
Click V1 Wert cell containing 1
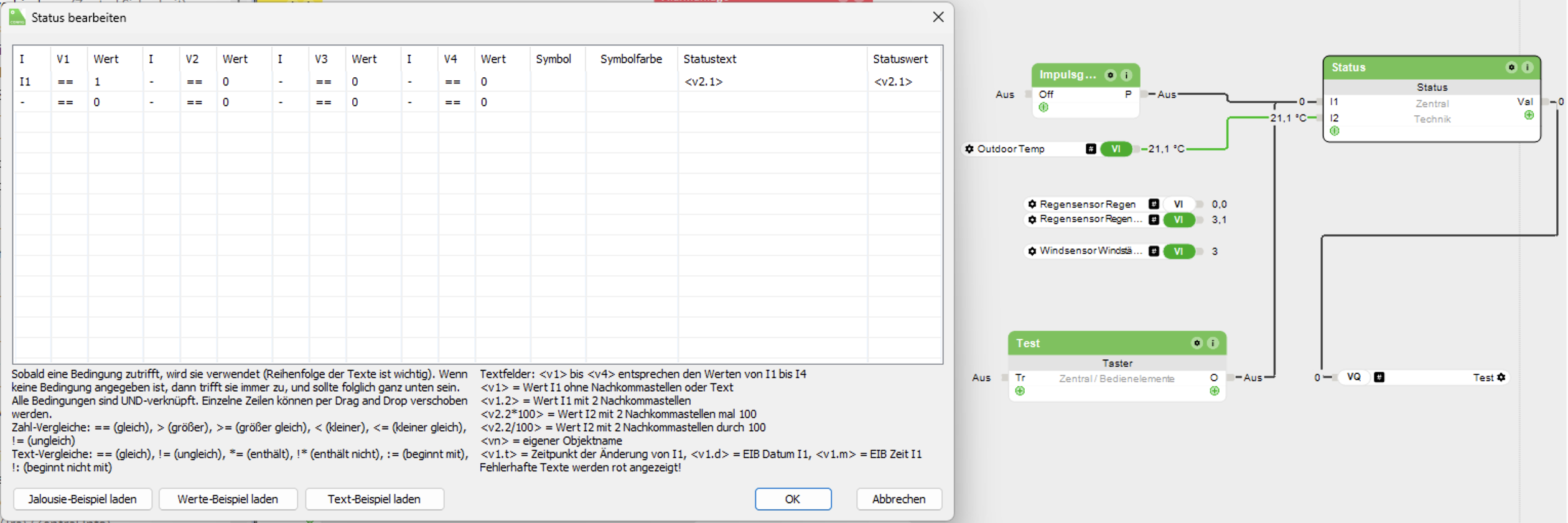pos(115,82)
